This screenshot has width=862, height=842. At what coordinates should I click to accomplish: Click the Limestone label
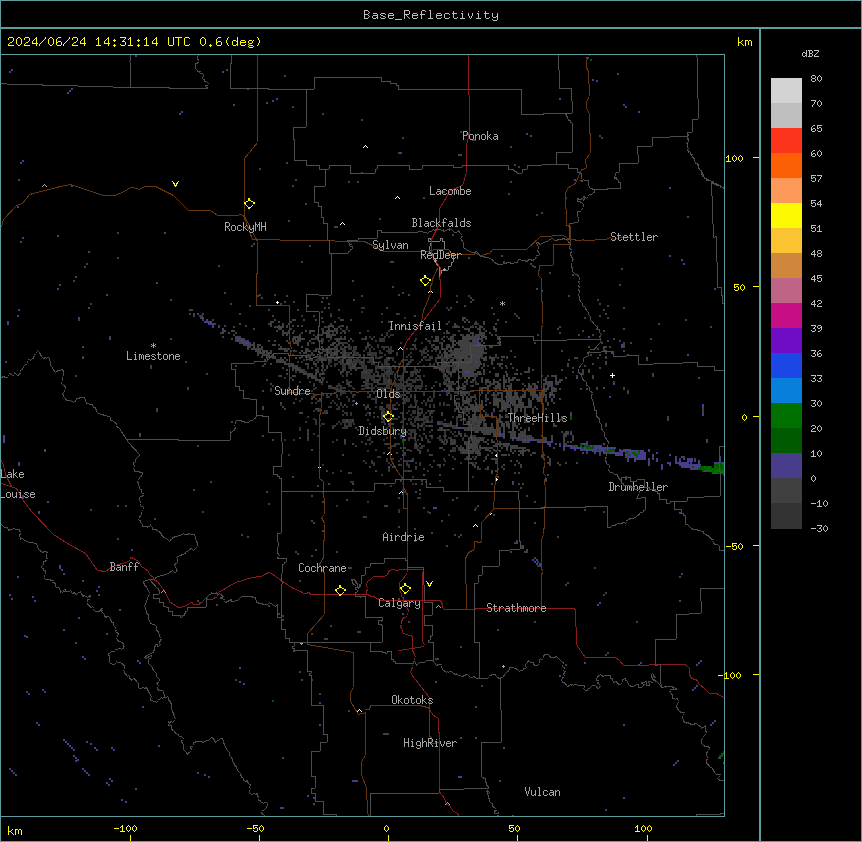[153, 356]
